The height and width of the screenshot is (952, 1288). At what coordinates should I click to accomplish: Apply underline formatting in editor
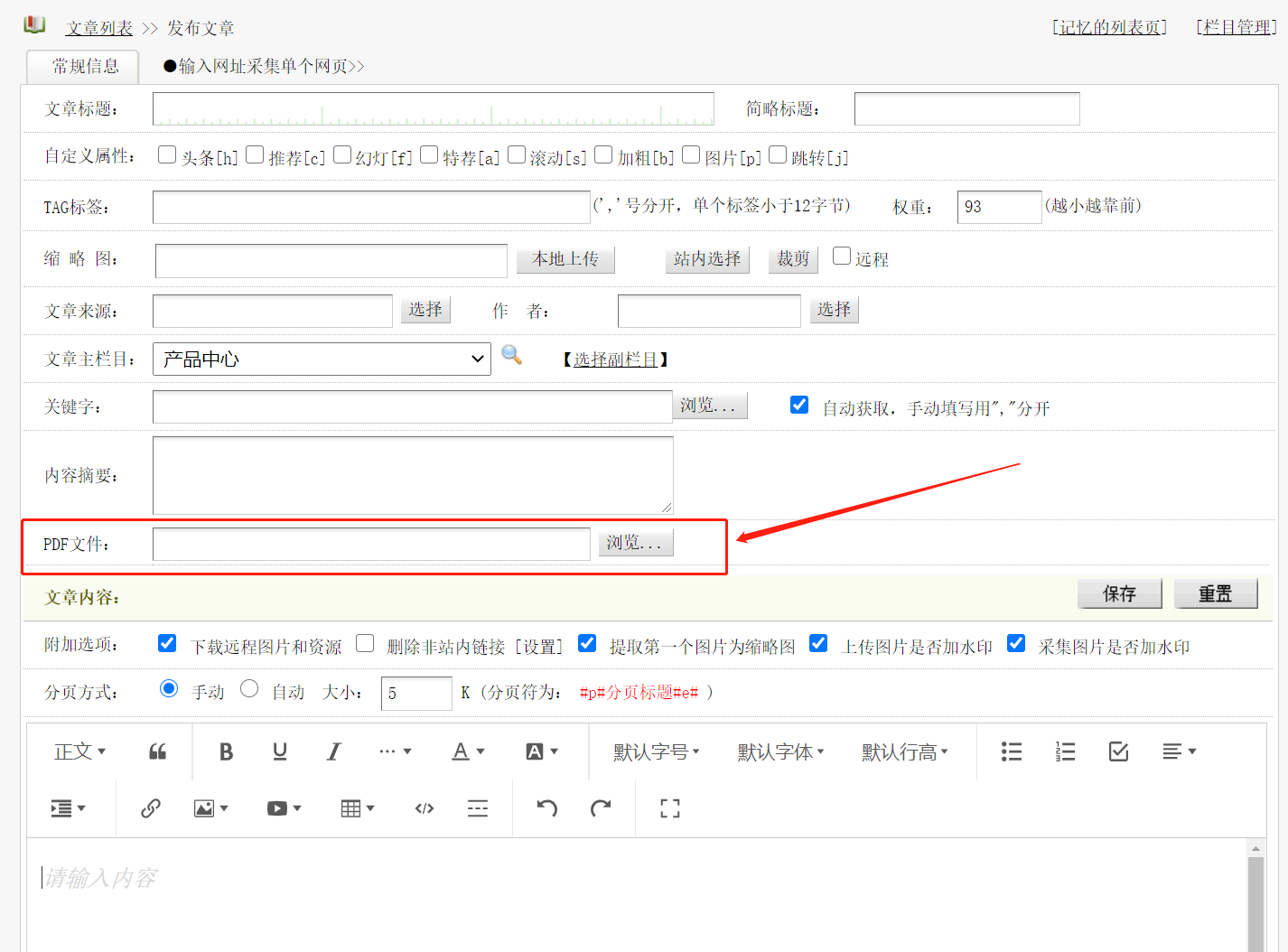pyautogui.click(x=280, y=751)
